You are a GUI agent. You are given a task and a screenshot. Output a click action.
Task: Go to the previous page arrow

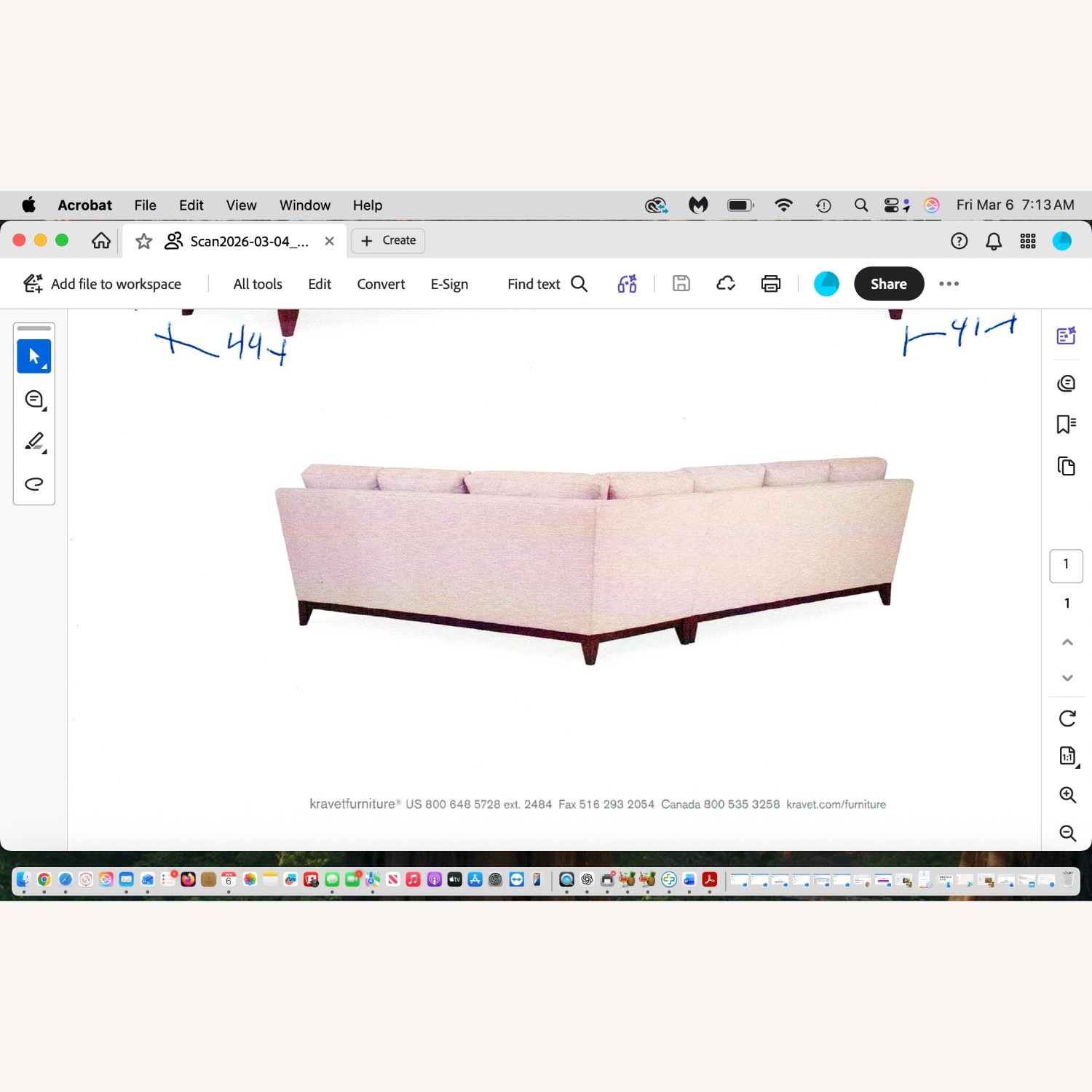[x=1067, y=642]
